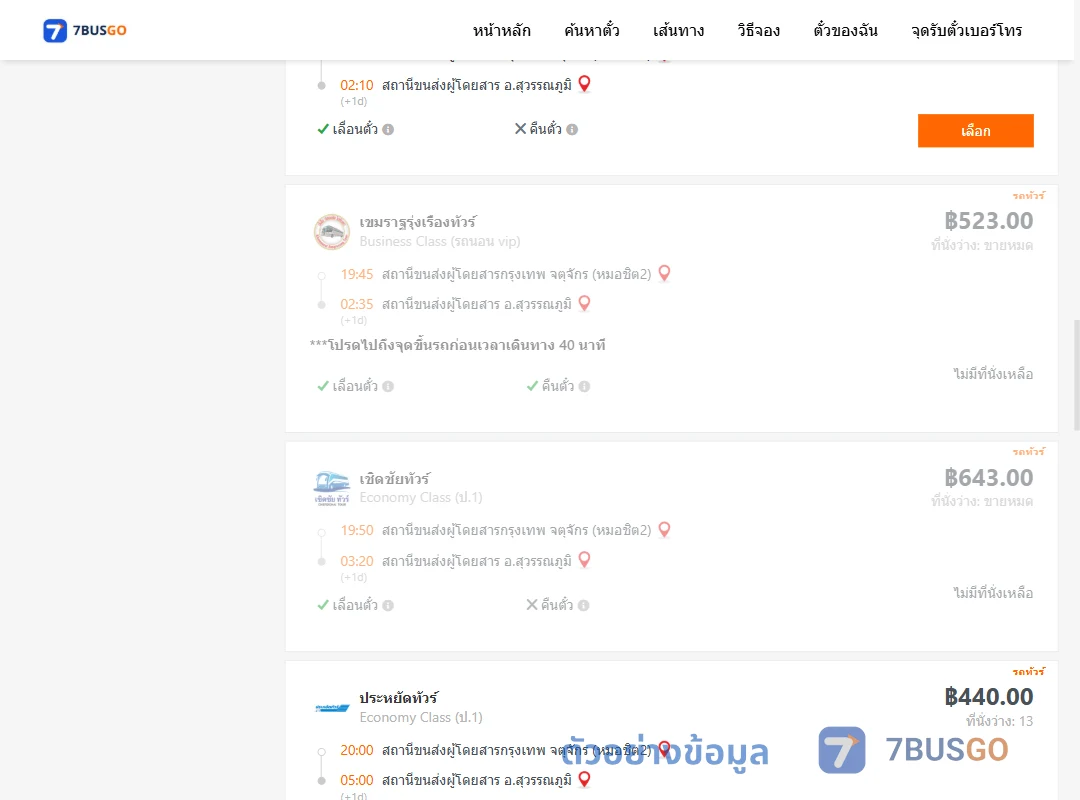Screen dimensions: 1080x800
Task: Click the 19:45 departure time
Action: pyautogui.click(x=357, y=274)
